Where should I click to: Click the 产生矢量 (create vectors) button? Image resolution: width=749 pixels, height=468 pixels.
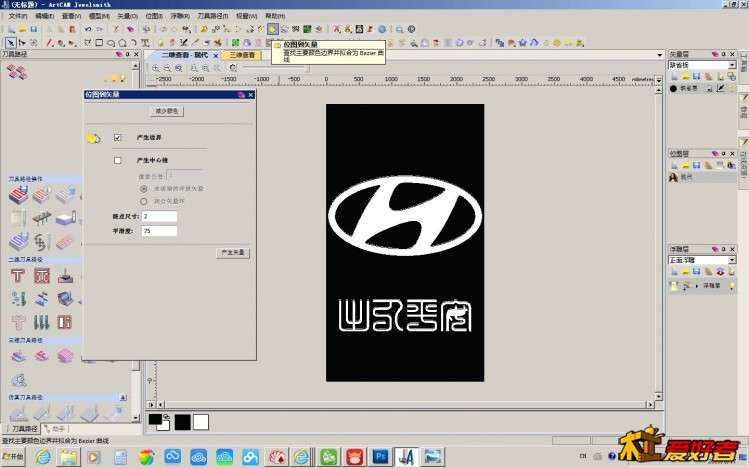point(233,253)
